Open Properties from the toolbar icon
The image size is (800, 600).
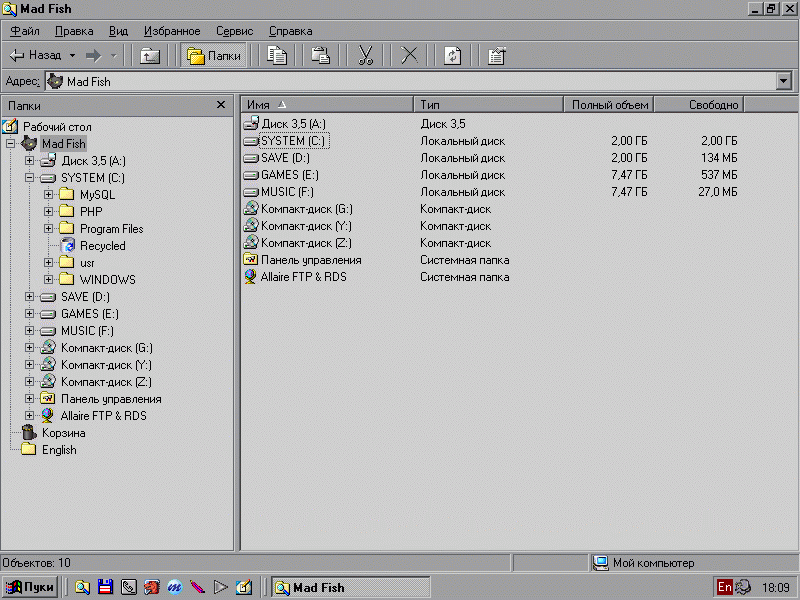(x=496, y=56)
